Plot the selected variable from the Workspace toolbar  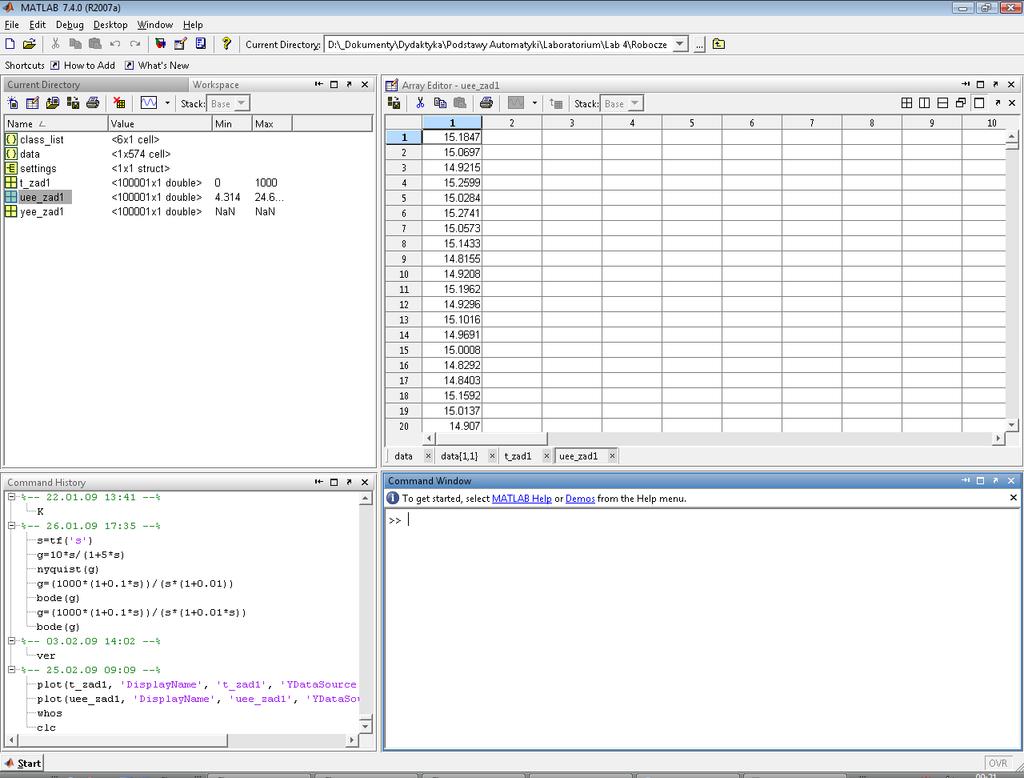(x=149, y=103)
